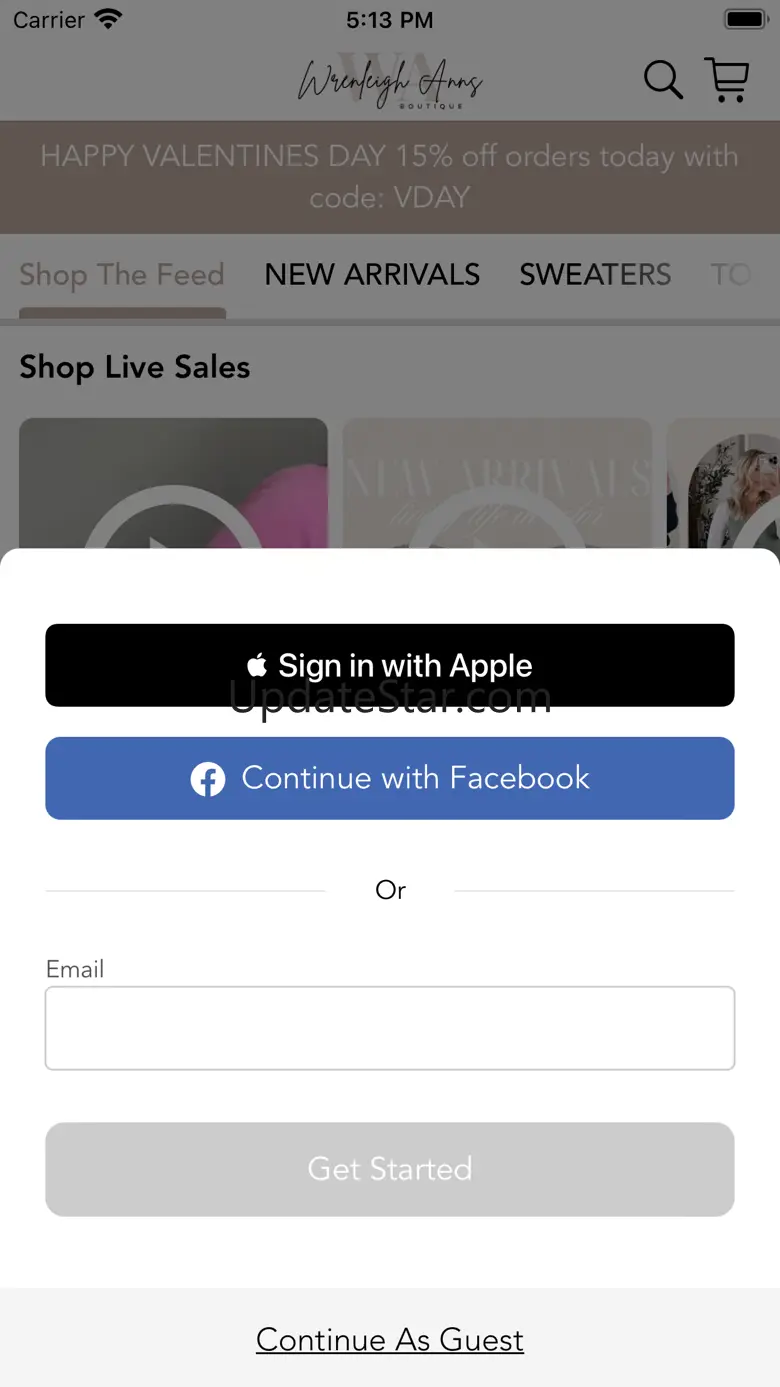The height and width of the screenshot is (1387, 780).
Task: Click the Get Started button
Action: 390,1169
